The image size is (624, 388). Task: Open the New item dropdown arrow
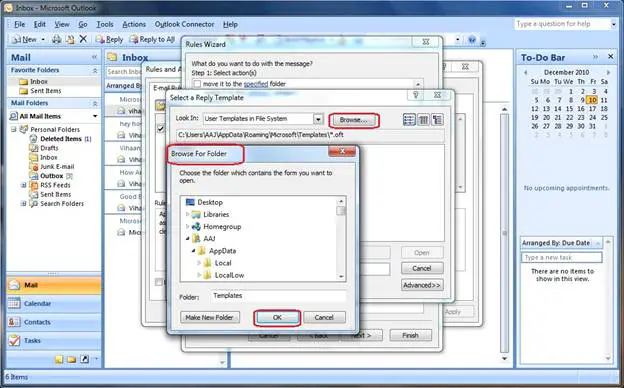tap(43, 39)
